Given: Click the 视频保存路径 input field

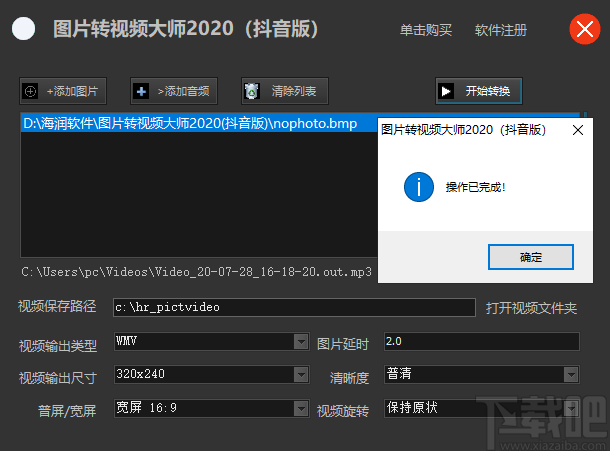Looking at the screenshot, I should 294,307.
